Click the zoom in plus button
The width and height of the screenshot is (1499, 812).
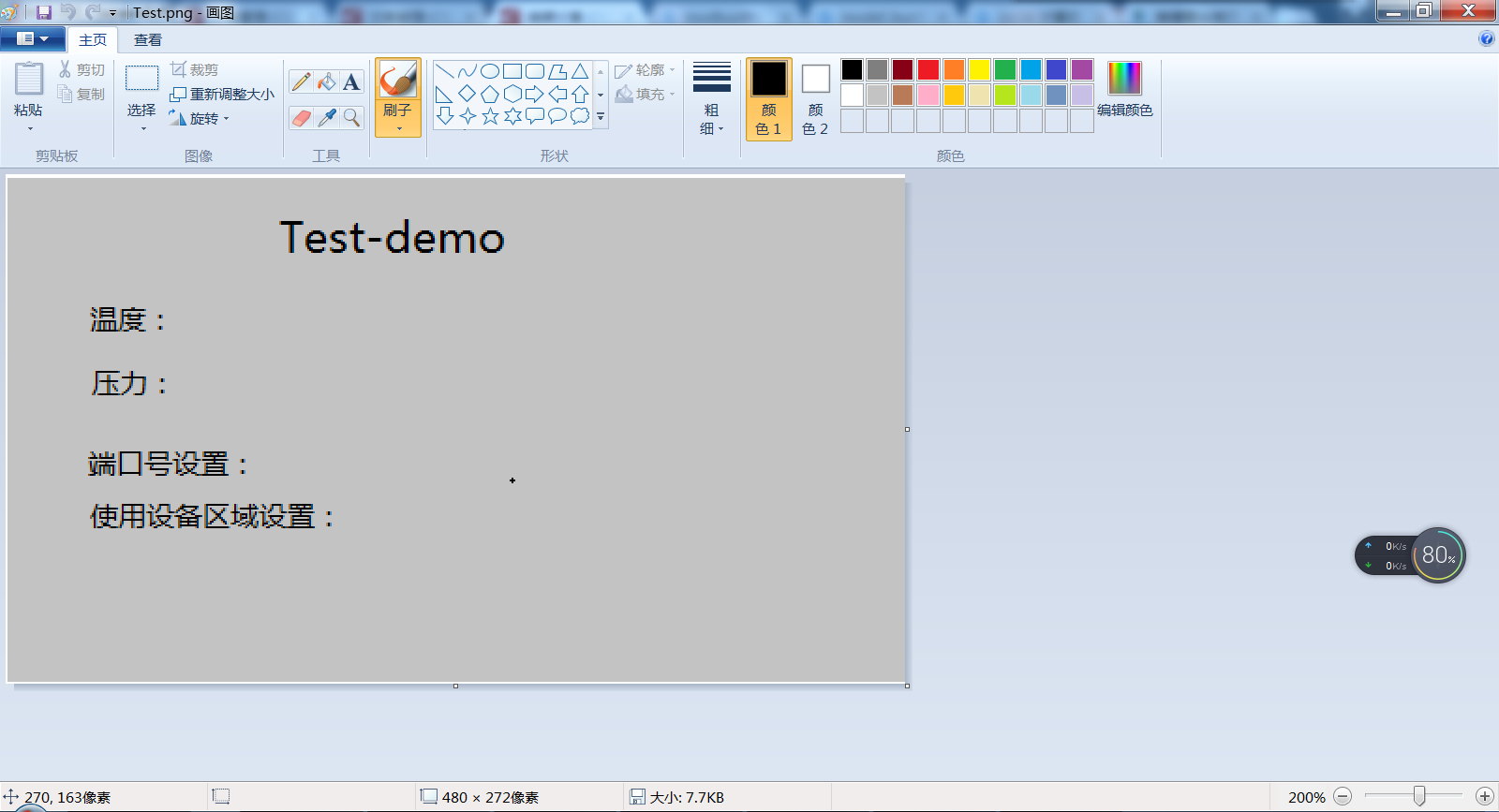pyautogui.click(x=1484, y=797)
